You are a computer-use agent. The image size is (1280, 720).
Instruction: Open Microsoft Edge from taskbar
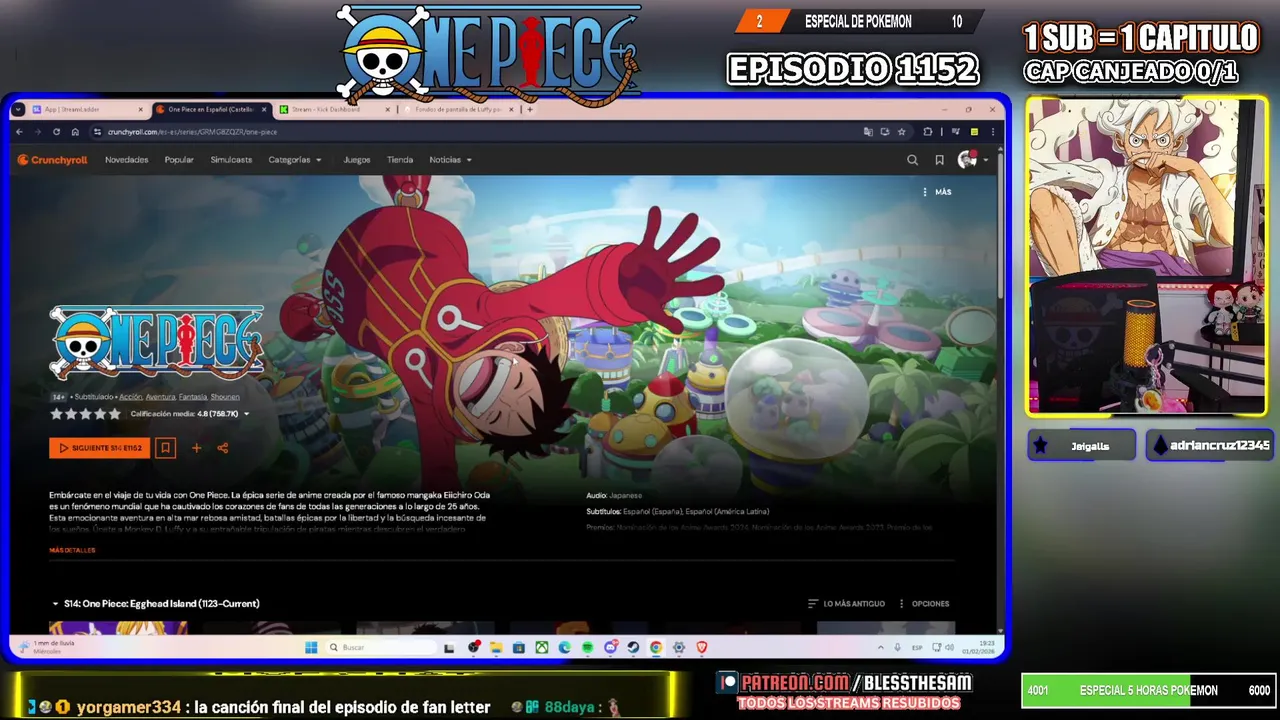click(x=564, y=648)
